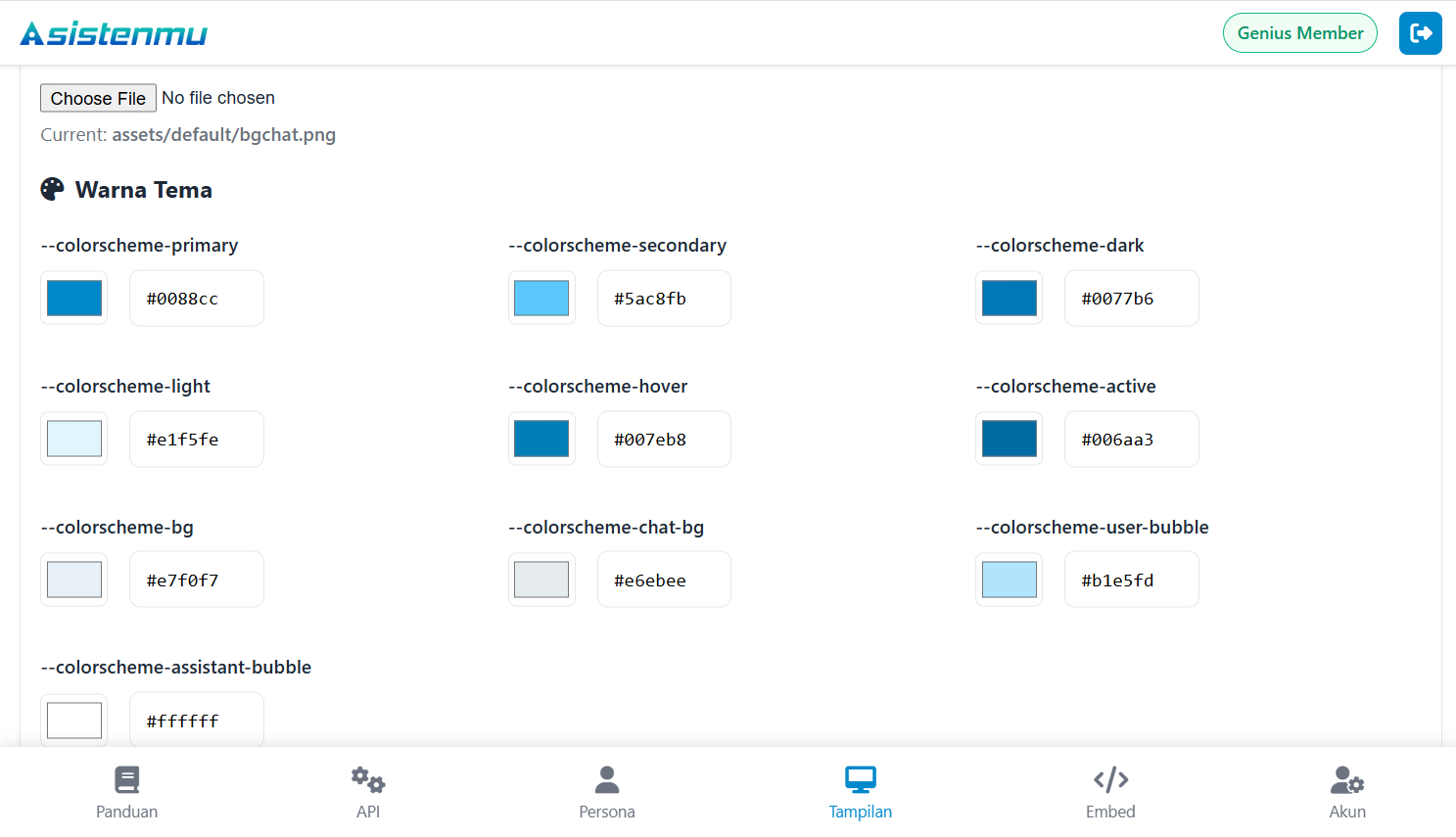Open the colorscheme-dark swatch
The image size is (1456, 837).
tap(1009, 298)
